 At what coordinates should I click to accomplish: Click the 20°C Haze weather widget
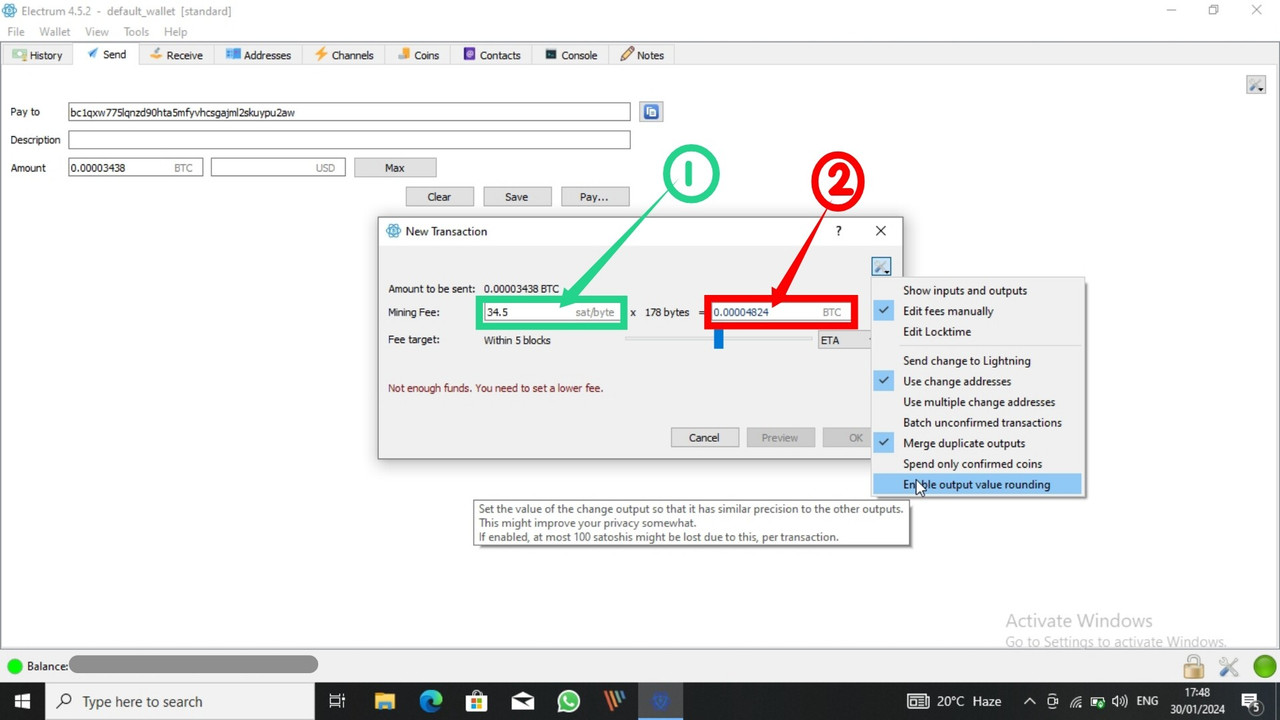click(954, 701)
